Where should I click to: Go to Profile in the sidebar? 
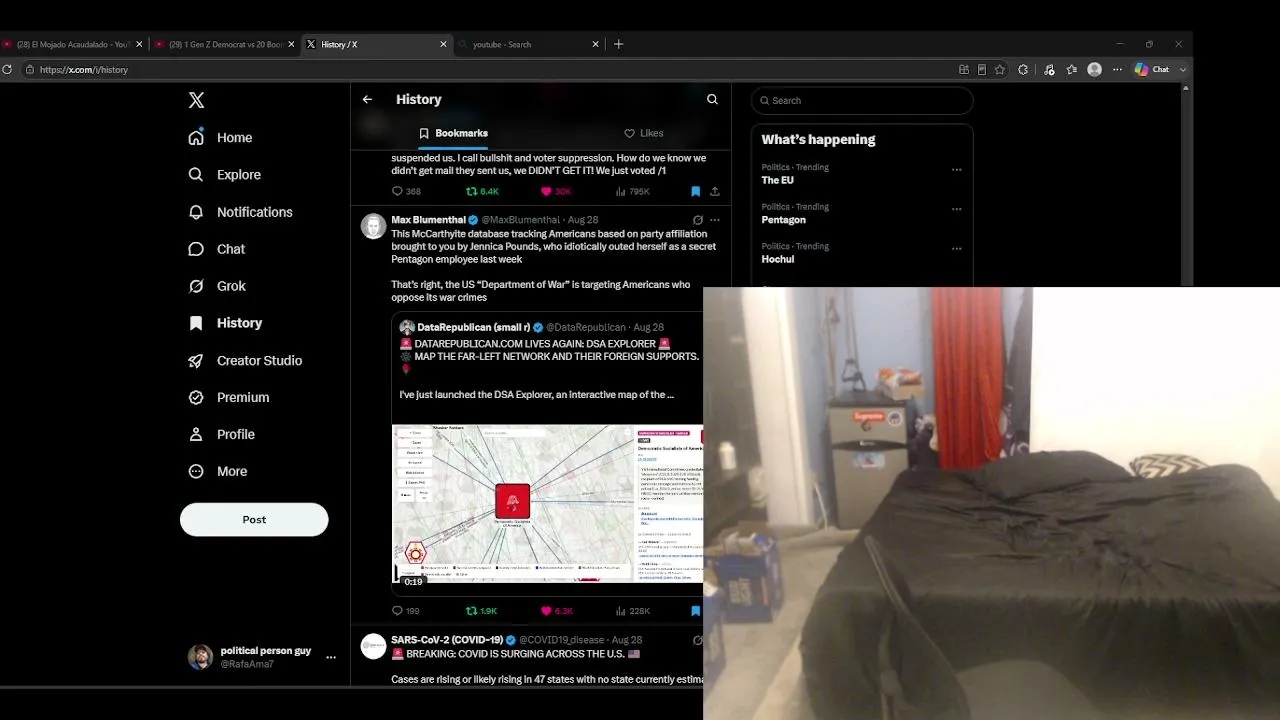tap(222, 434)
